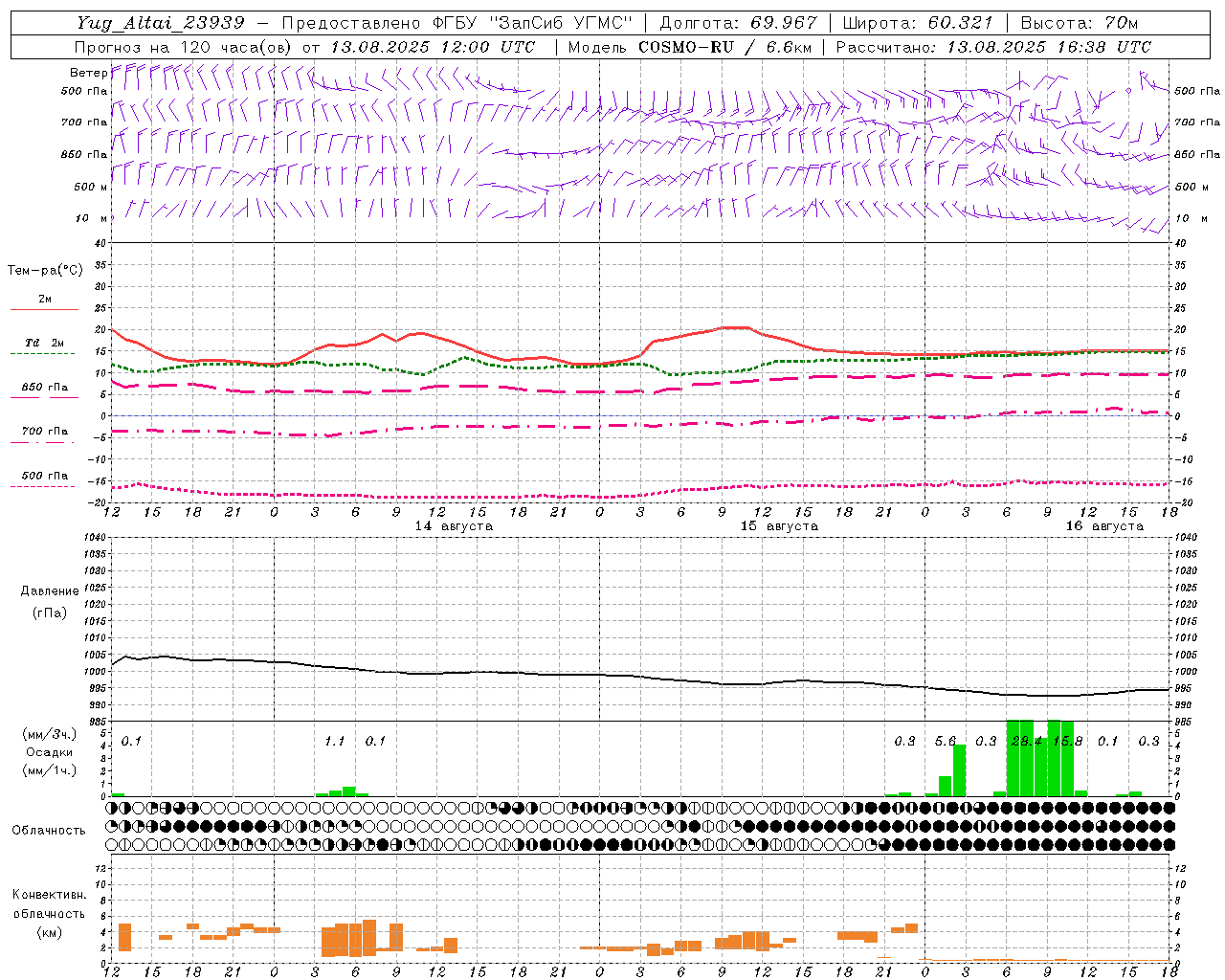The image size is (1225, 980).
Task: Select the 'Модель COSMO-RU / 6.6км' text
Action: 690,47
